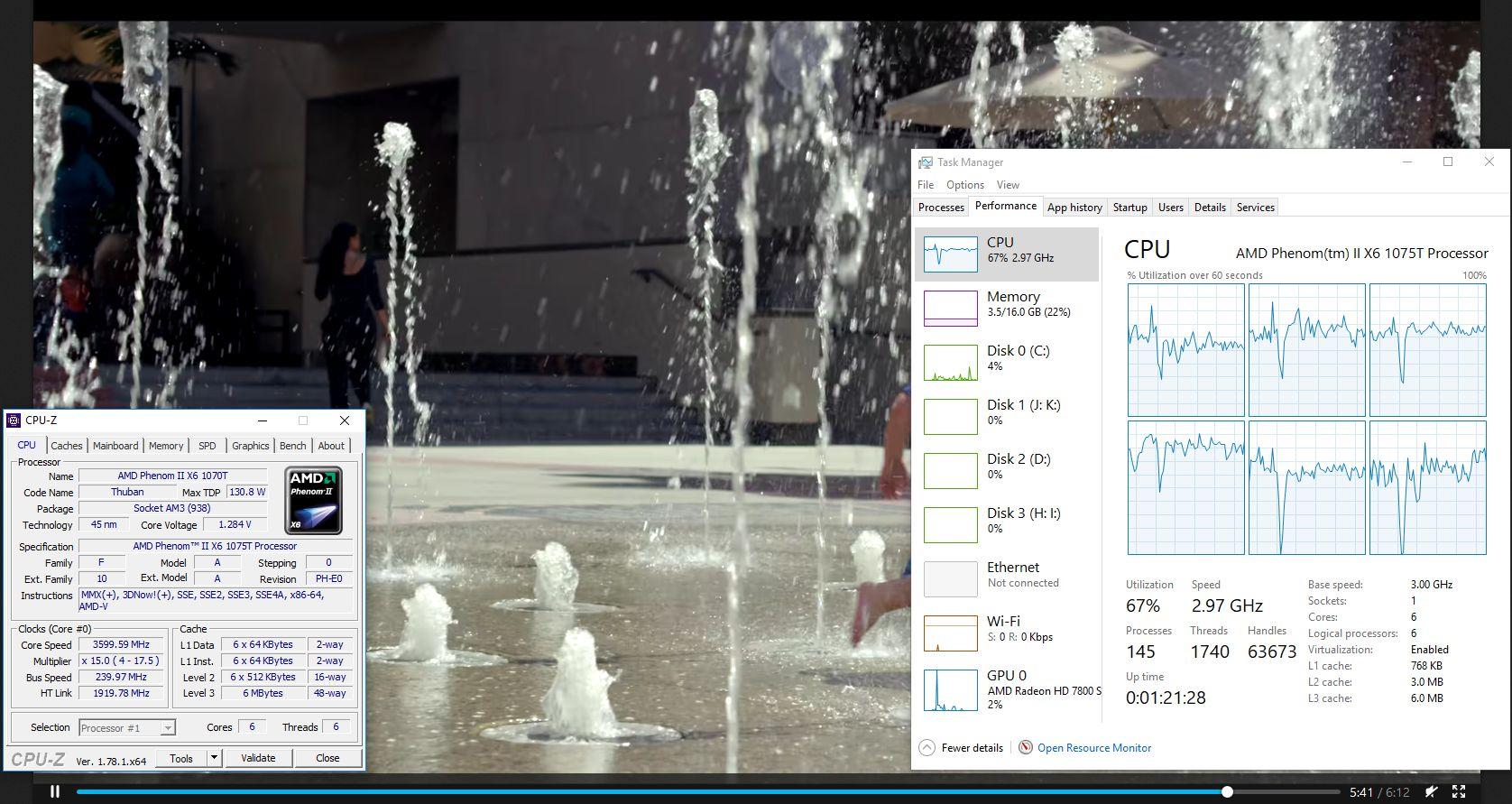Select the Disk 2 (D:) graph thumbnail
This screenshot has height=804, width=1512.
950,470
